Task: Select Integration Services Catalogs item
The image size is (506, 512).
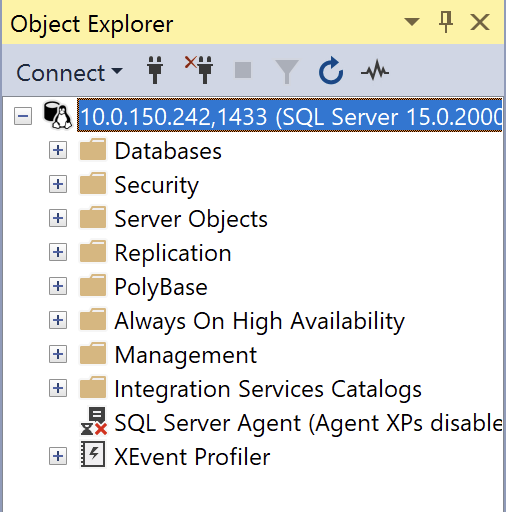Action: (x=268, y=389)
